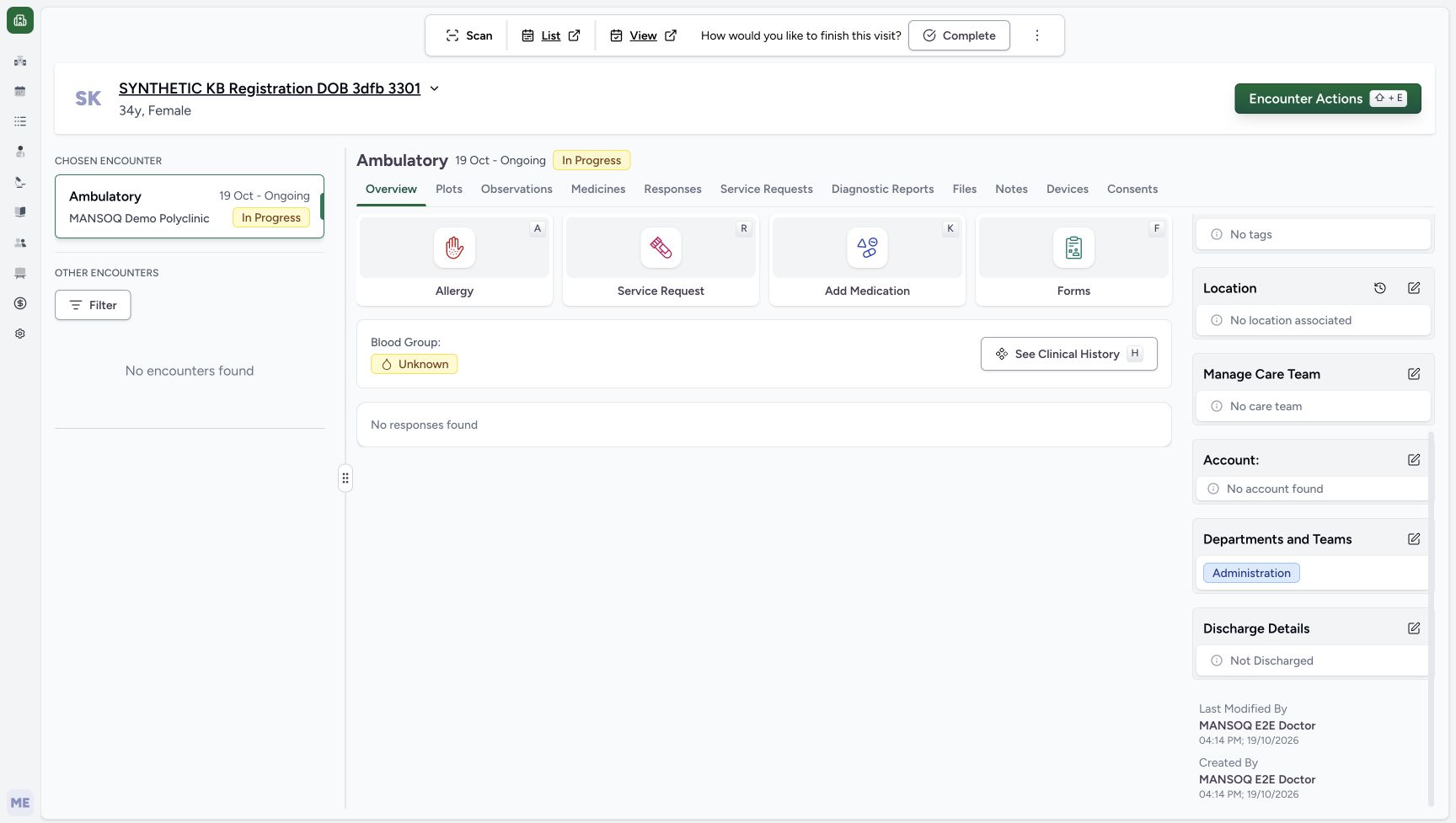Click the billing dollar icon in sidebar
Image resolution: width=1456 pixels, height=823 pixels.
(20, 303)
